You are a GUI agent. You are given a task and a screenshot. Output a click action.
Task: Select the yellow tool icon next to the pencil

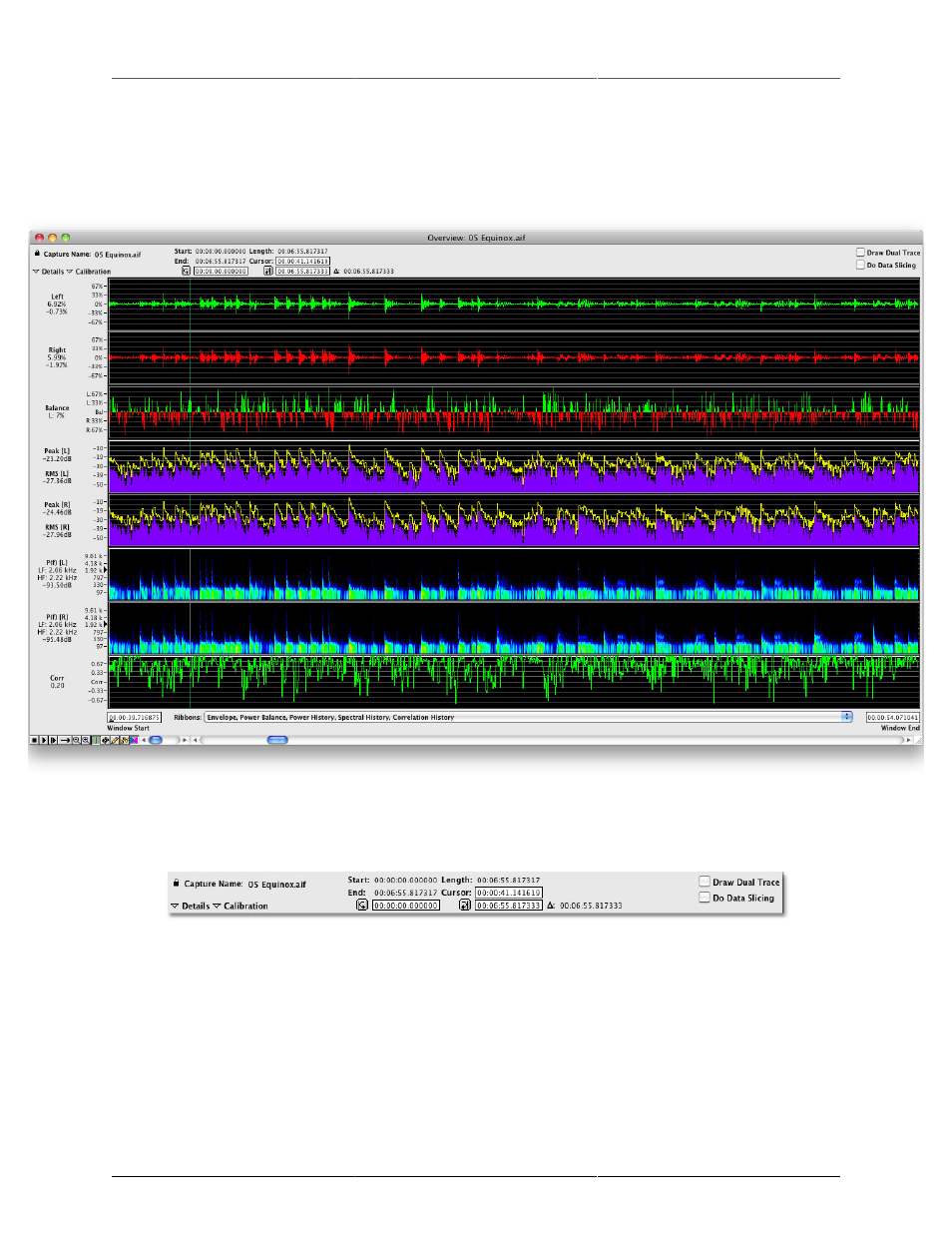click(124, 740)
